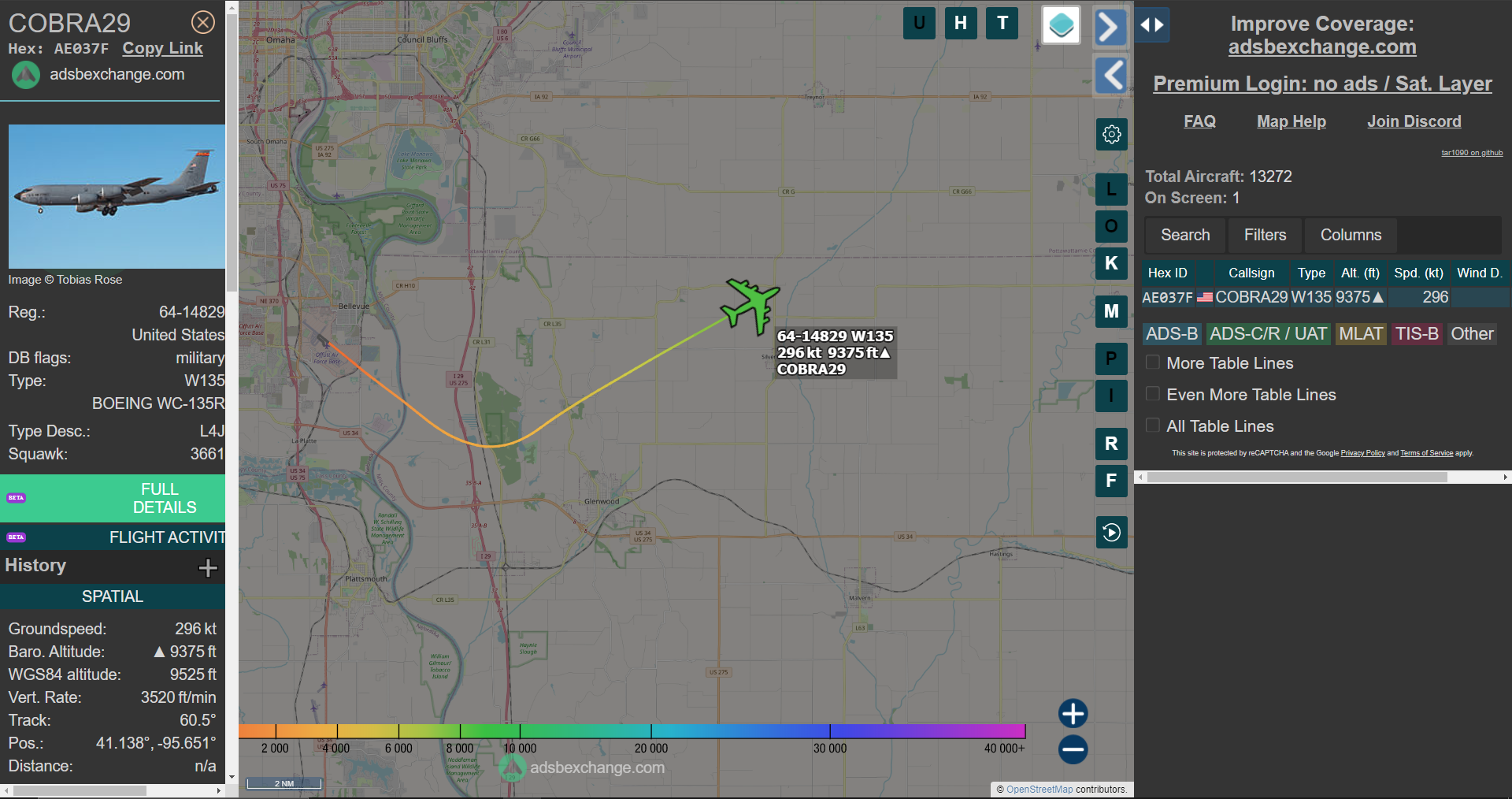Viewport: 1512px width, 799px height.
Task: Toggle the K map option button
Action: pos(1111,263)
